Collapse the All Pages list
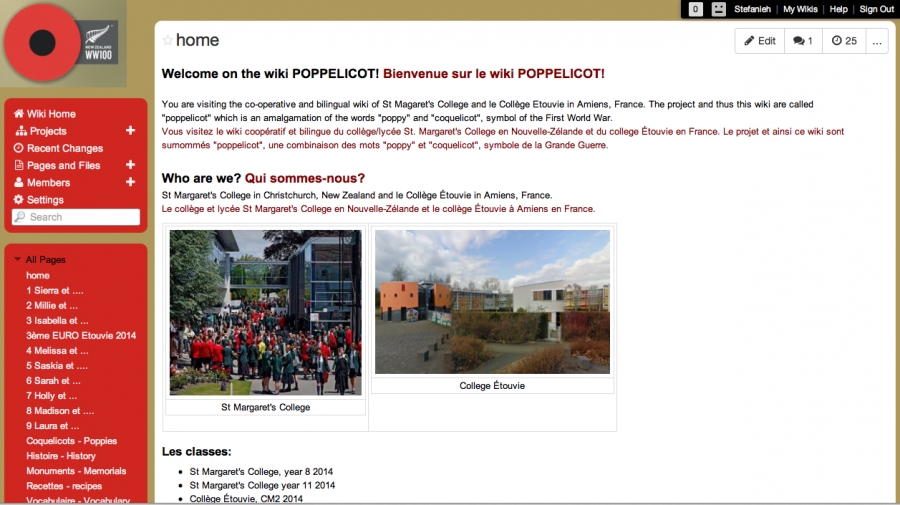This screenshot has width=900, height=505. [x=17, y=259]
